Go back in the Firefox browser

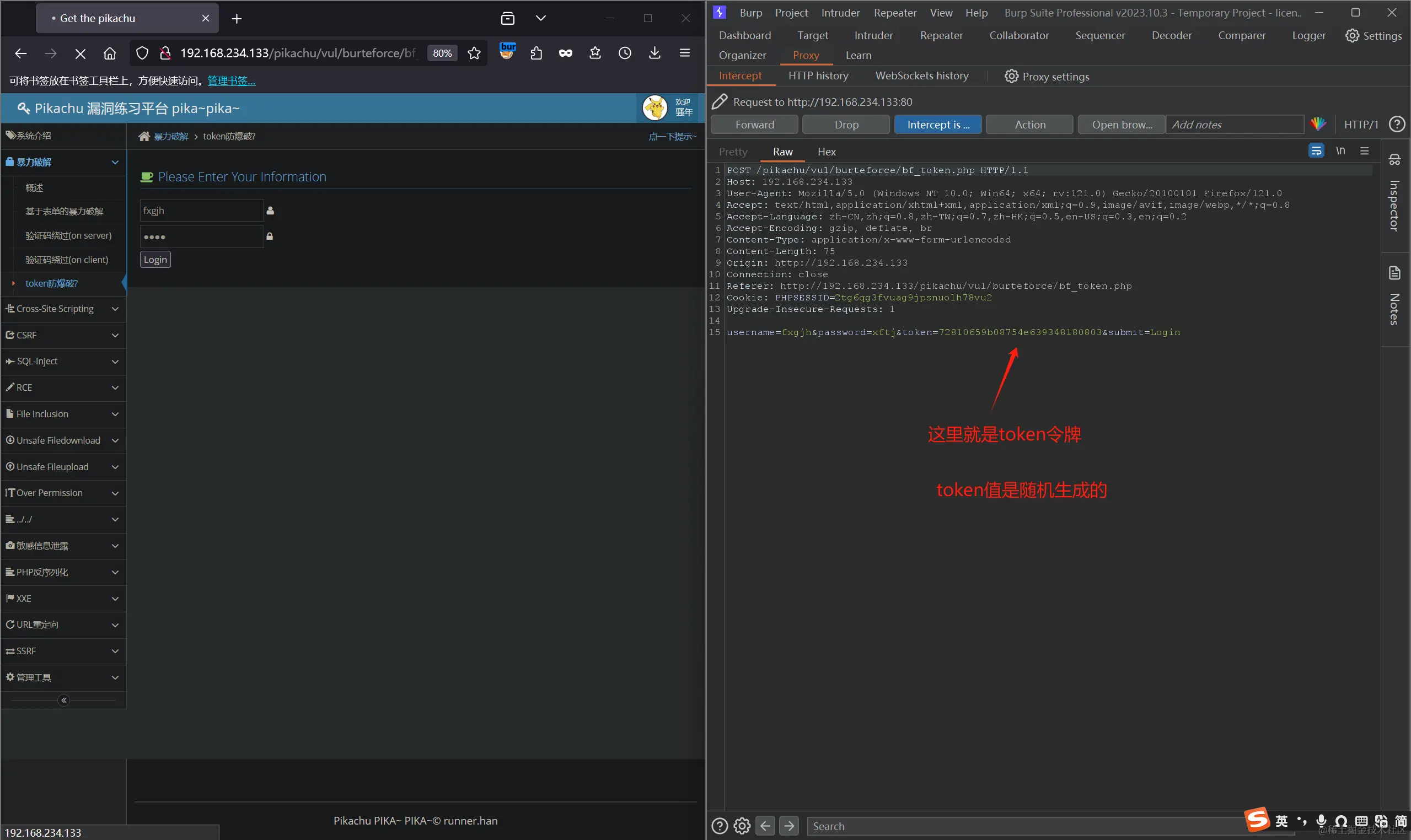point(21,53)
